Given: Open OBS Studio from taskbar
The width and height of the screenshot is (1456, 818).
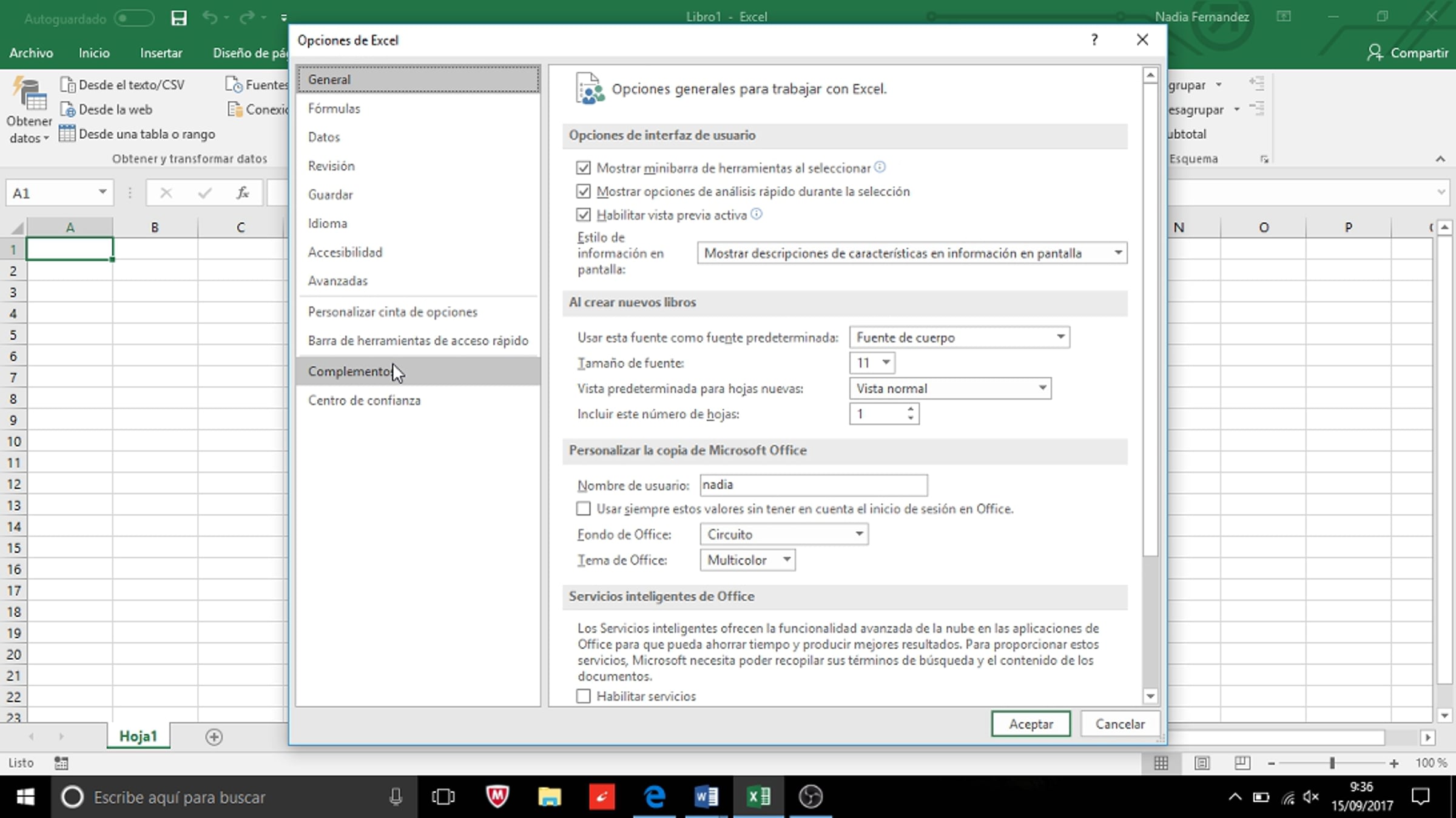Looking at the screenshot, I should (811, 797).
